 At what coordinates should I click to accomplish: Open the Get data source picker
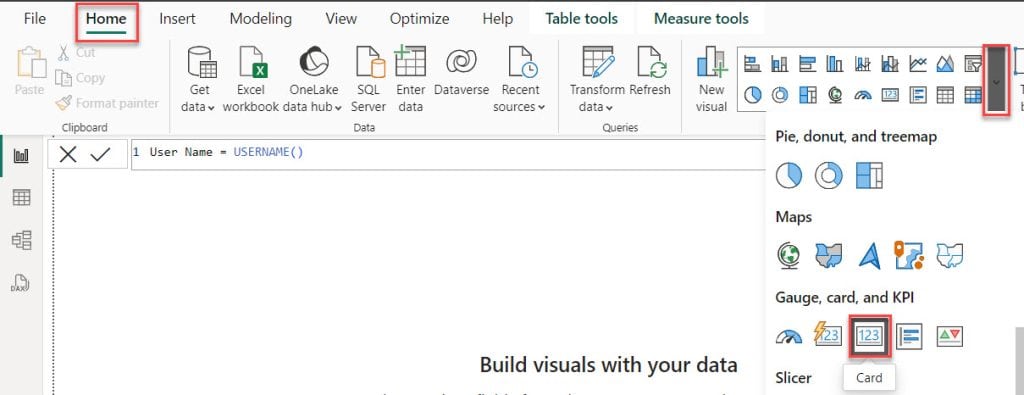coord(199,80)
